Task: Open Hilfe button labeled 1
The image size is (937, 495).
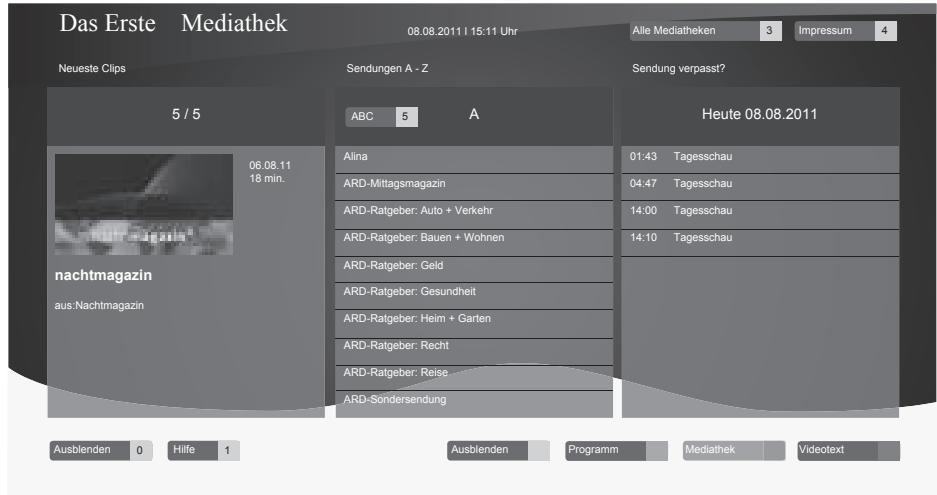Action: [204, 450]
